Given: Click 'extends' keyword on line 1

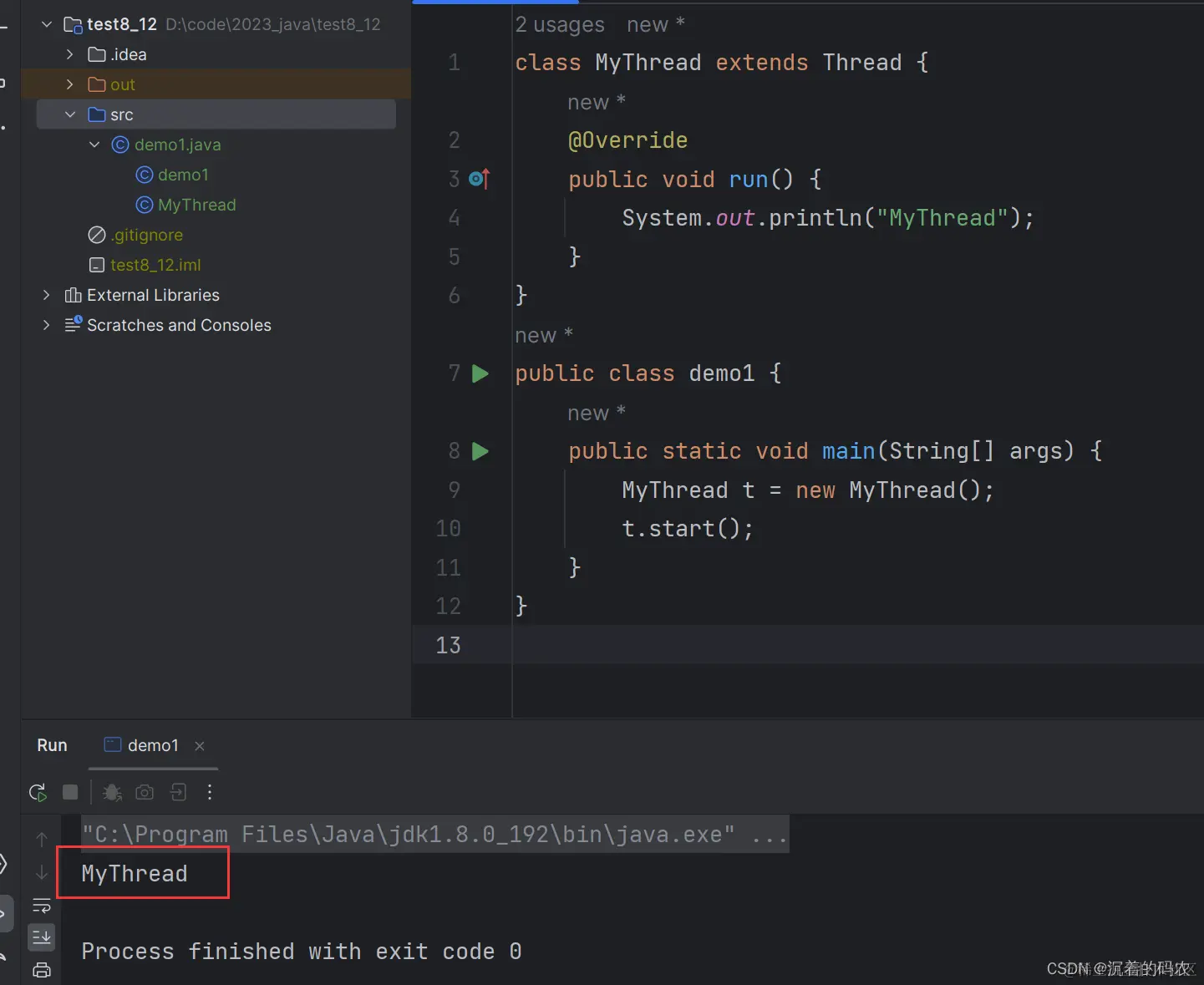Looking at the screenshot, I should coord(762,63).
